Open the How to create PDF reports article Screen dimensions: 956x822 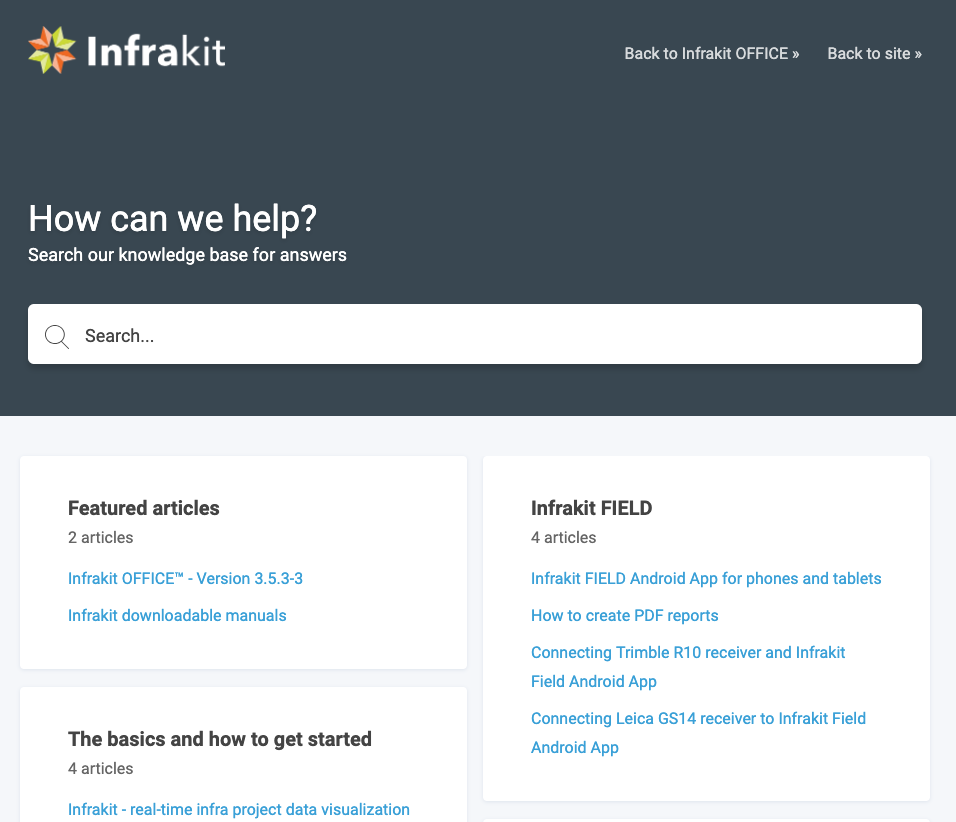pos(624,615)
